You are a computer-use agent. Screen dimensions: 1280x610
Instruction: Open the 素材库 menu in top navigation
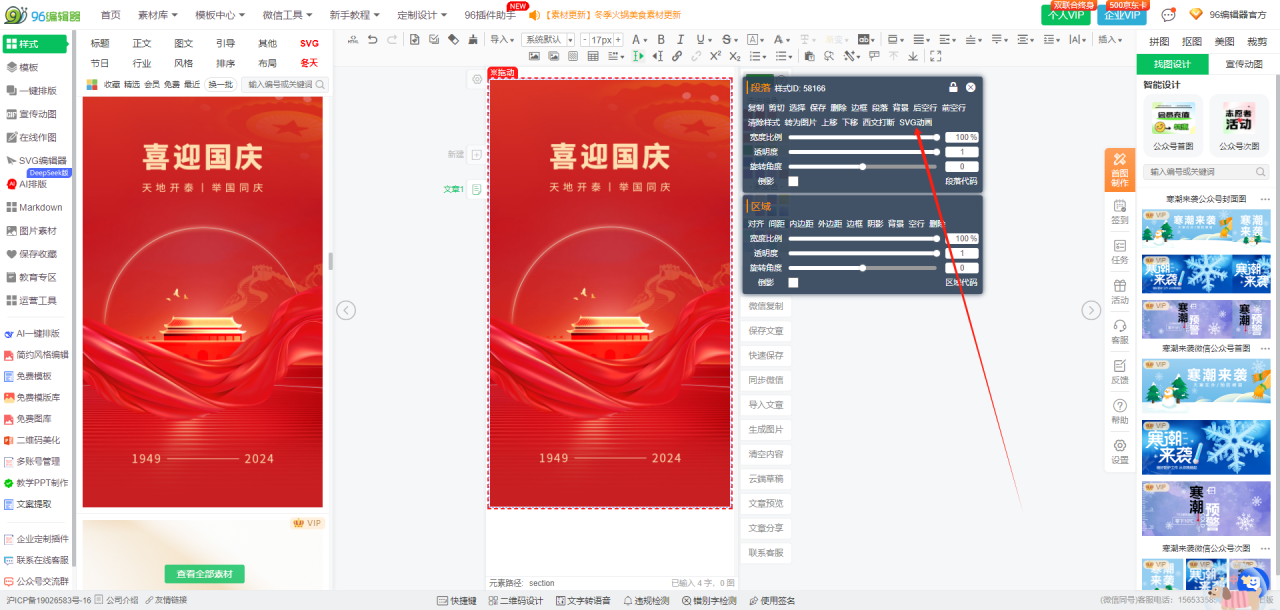pos(157,15)
